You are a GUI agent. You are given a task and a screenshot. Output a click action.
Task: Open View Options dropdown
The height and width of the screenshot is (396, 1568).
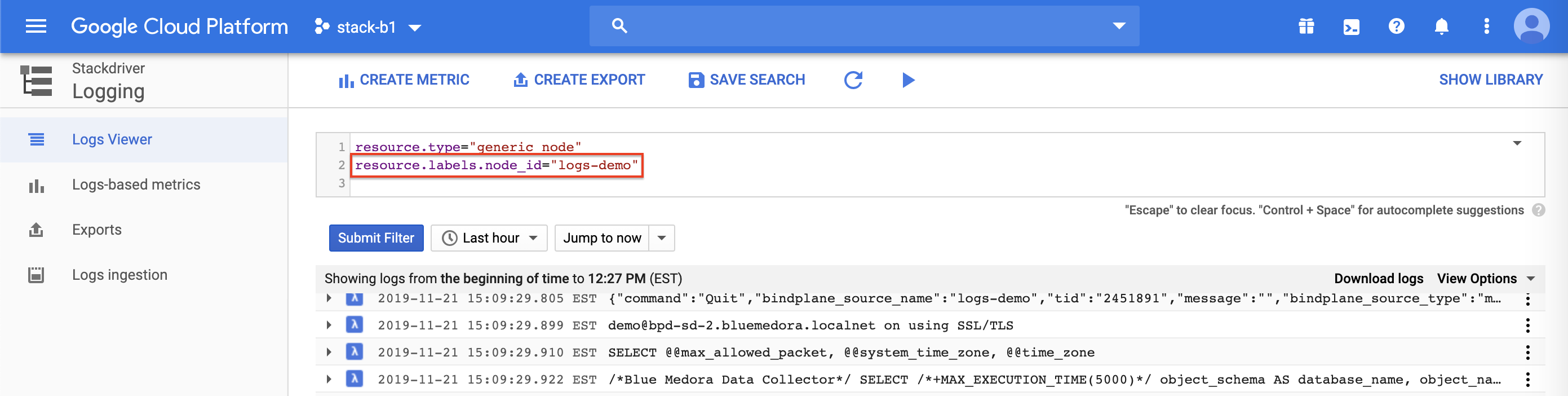click(x=1486, y=279)
